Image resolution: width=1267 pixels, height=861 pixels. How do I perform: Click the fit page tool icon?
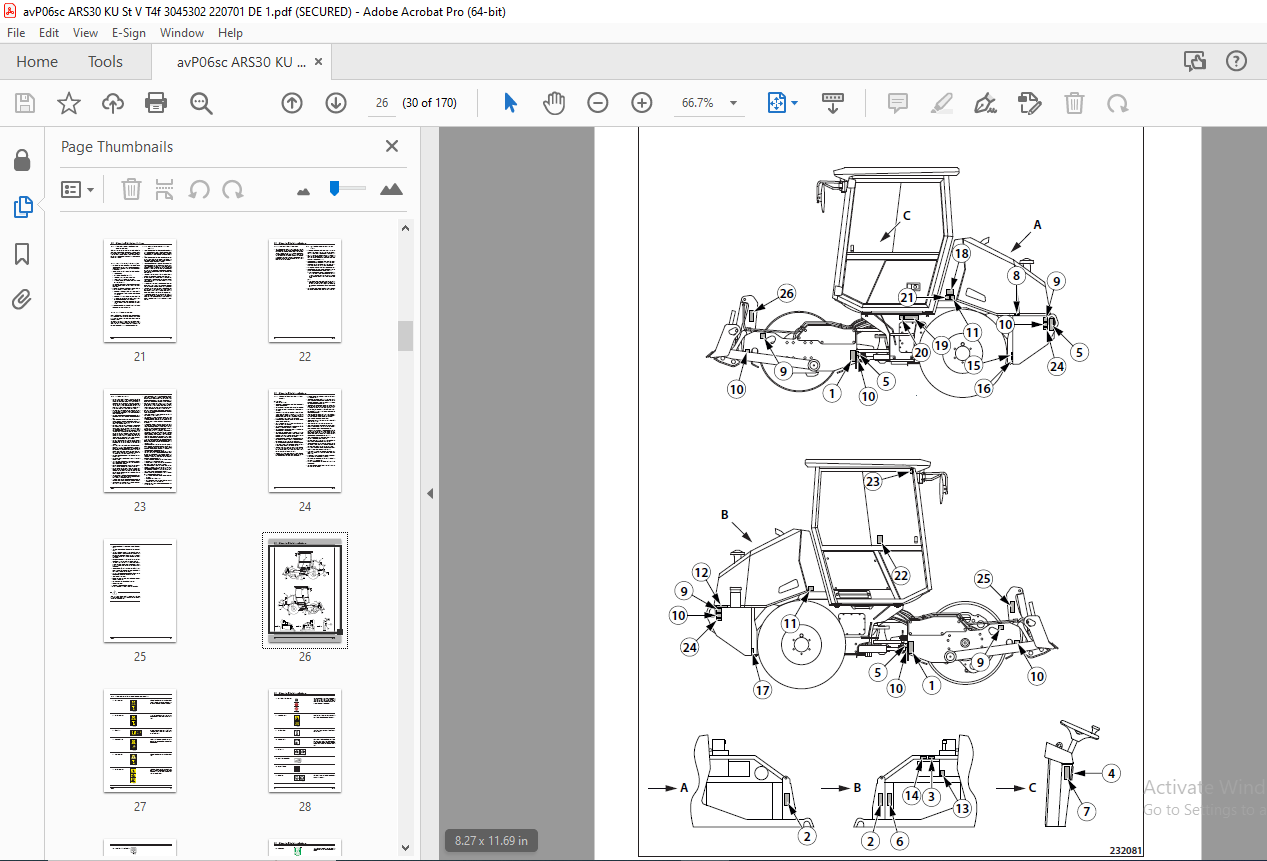point(777,103)
